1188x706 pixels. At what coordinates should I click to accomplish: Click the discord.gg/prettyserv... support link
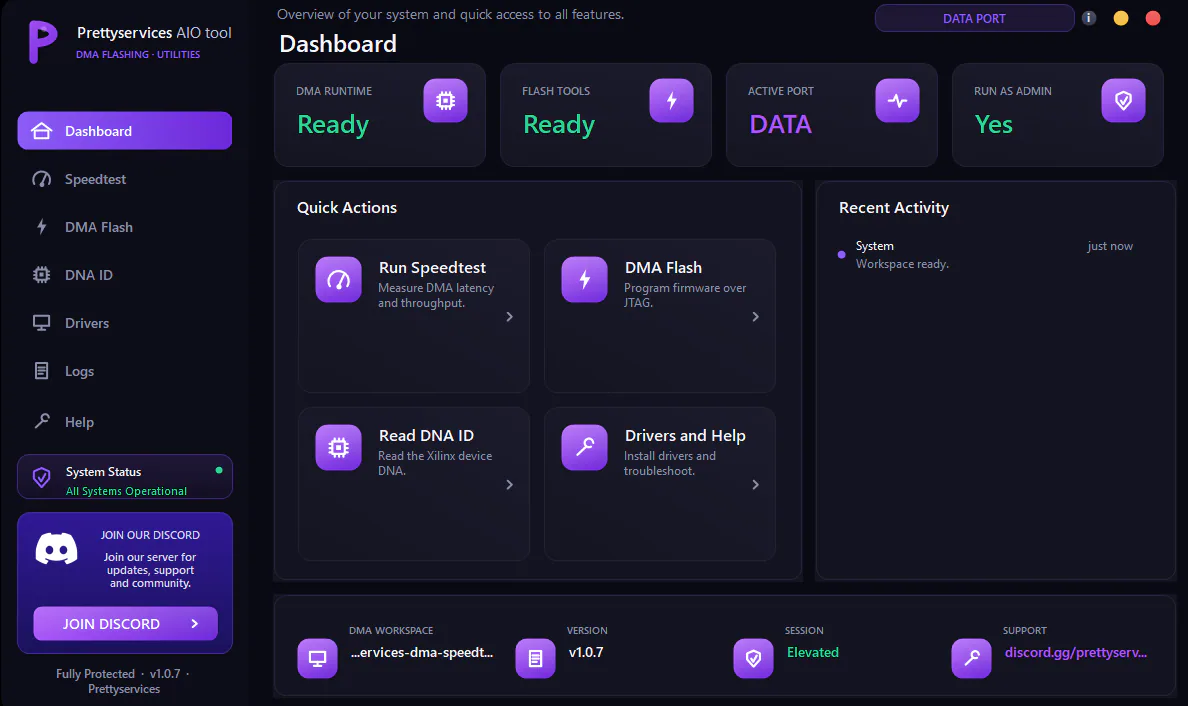1076,652
